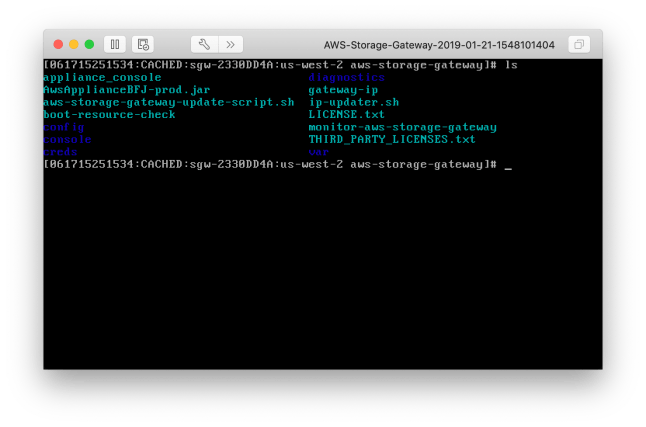This screenshot has height=427, width=646.
Task: Open virtual machine settings wrench
Action: click(x=204, y=45)
